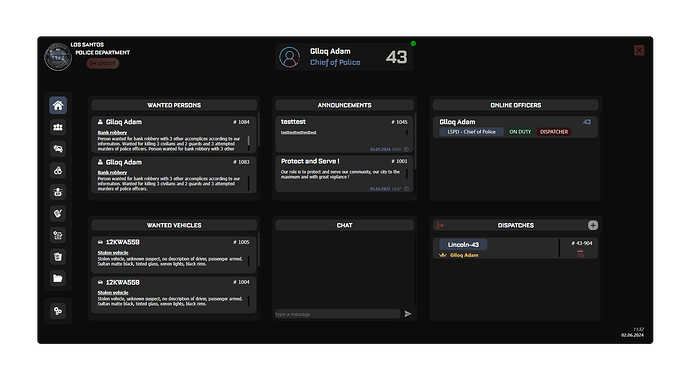The height and width of the screenshot is (387, 690).
Task: Click the DISPATCHER role badge
Action: pyautogui.click(x=554, y=132)
